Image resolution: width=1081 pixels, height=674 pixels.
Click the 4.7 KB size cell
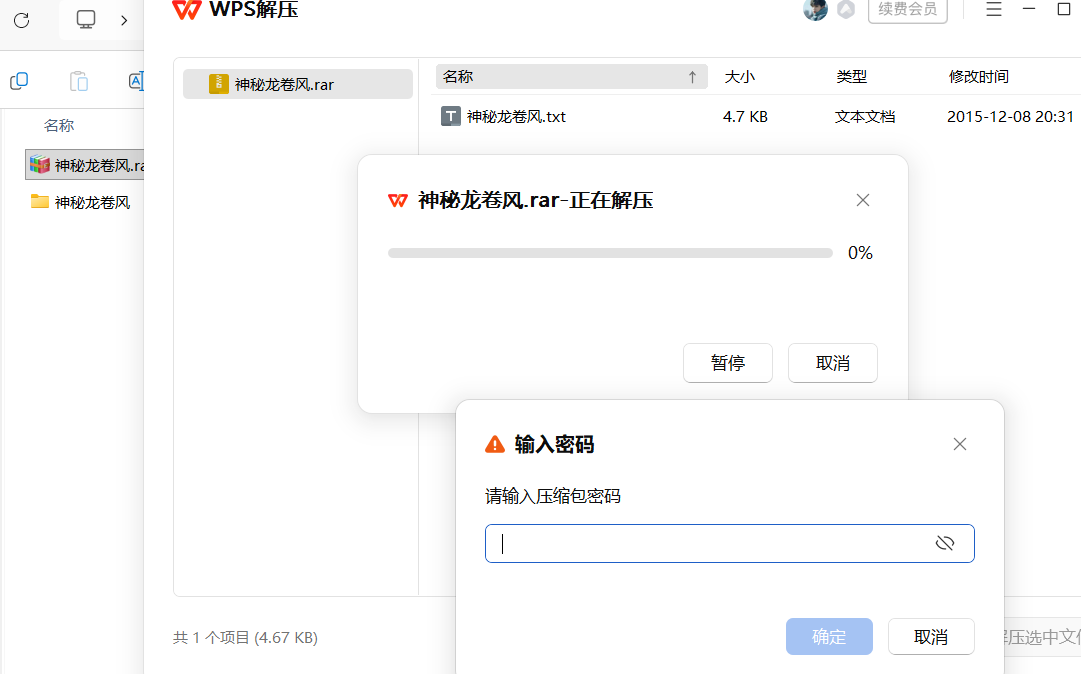745,116
